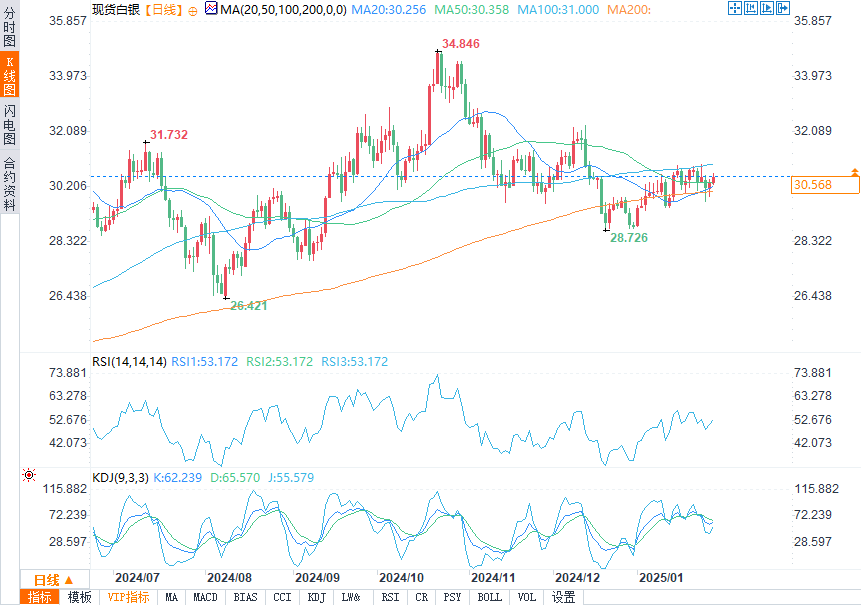This screenshot has width=861, height=605.
Task: Click the MA indicator chart icon
Action: (x=211, y=9)
